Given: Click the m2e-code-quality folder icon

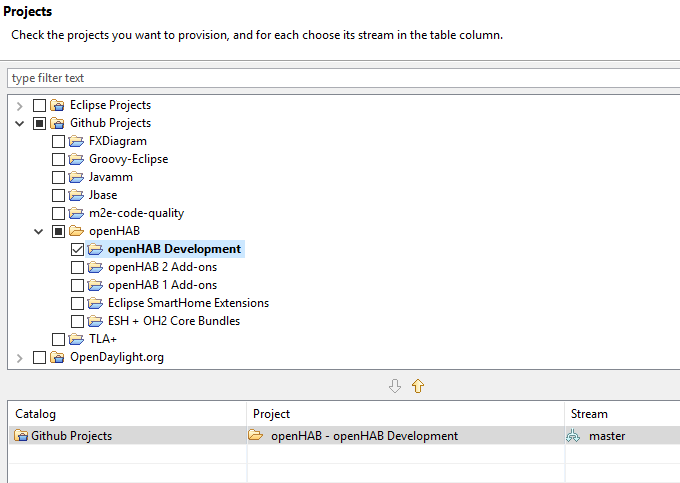Looking at the screenshot, I should click(76, 213).
